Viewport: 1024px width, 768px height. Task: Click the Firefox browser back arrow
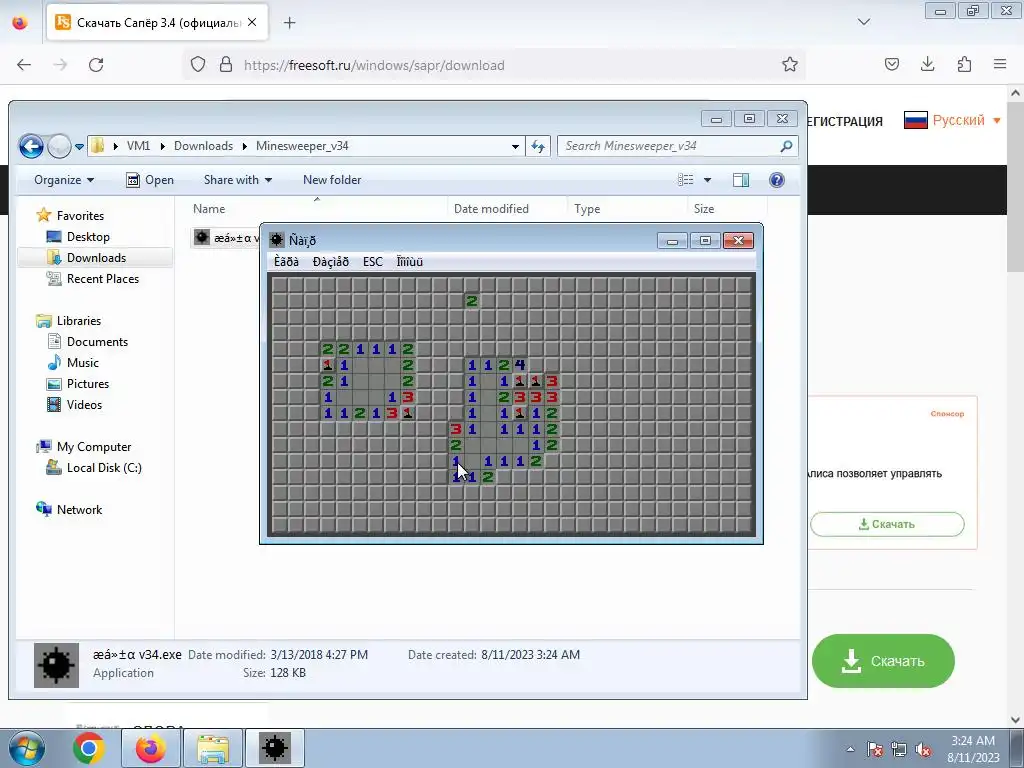pos(24,65)
